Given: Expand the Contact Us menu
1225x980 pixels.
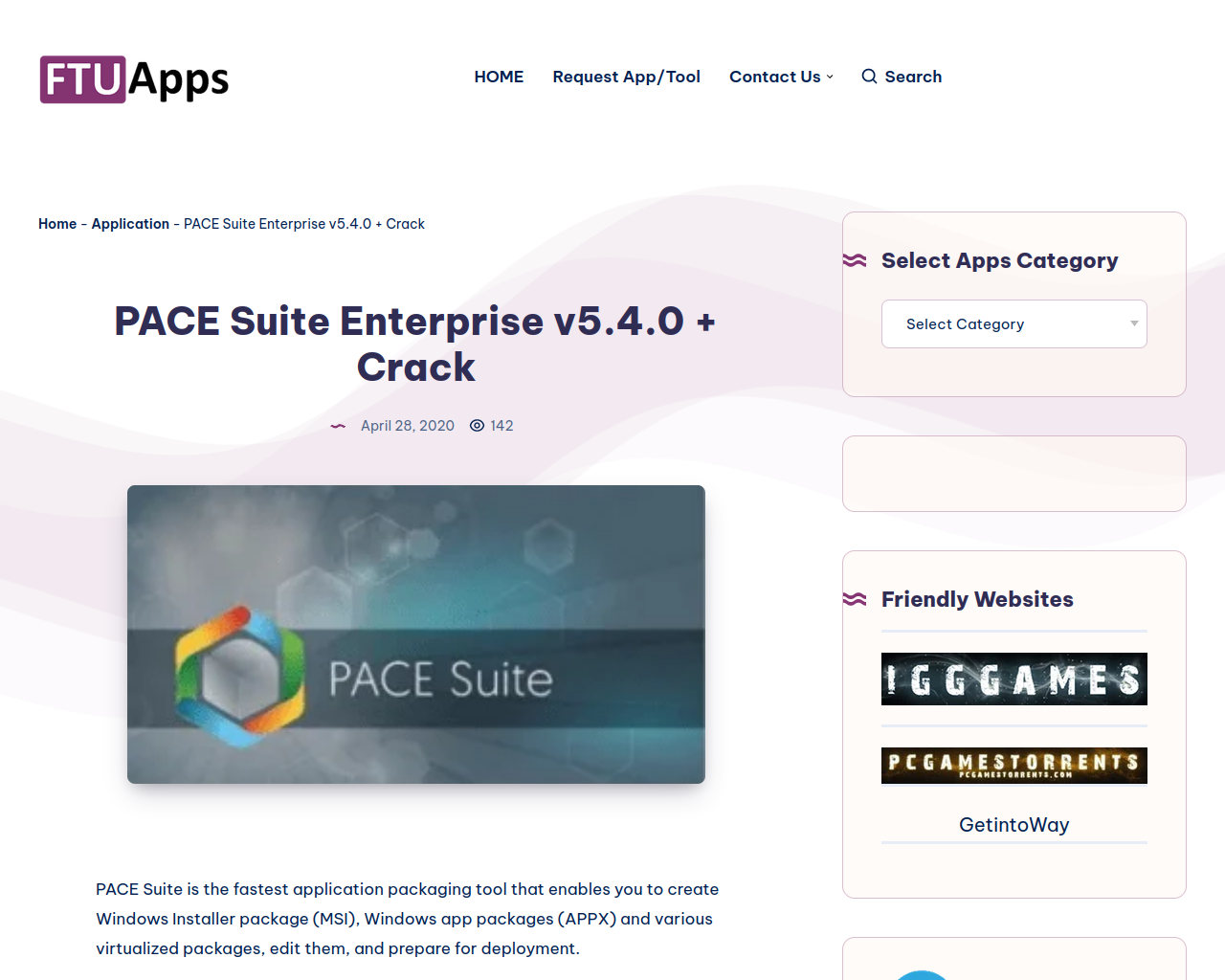Looking at the screenshot, I should point(781,77).
